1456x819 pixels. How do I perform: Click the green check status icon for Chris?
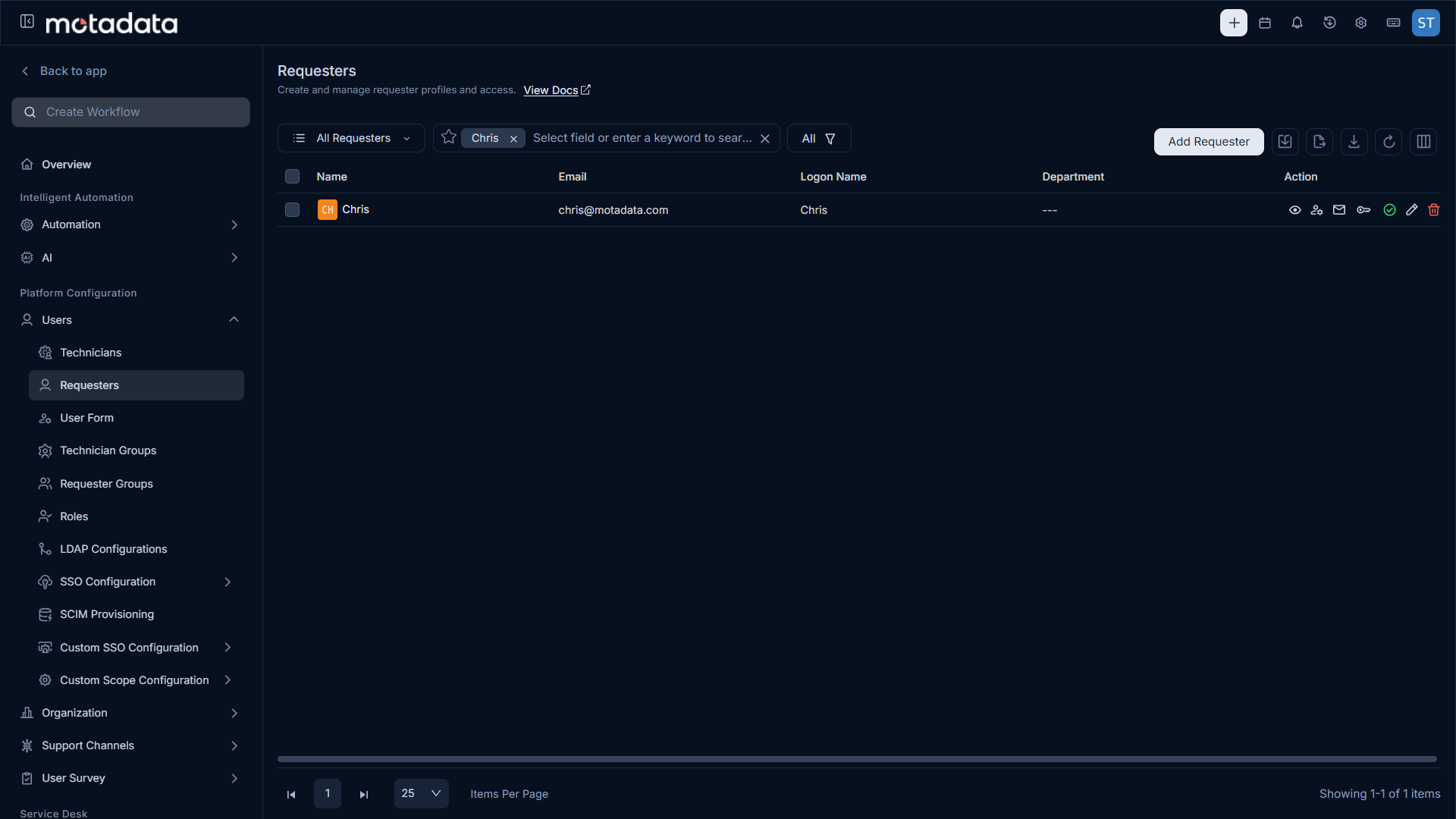[x=1389, y=210]
